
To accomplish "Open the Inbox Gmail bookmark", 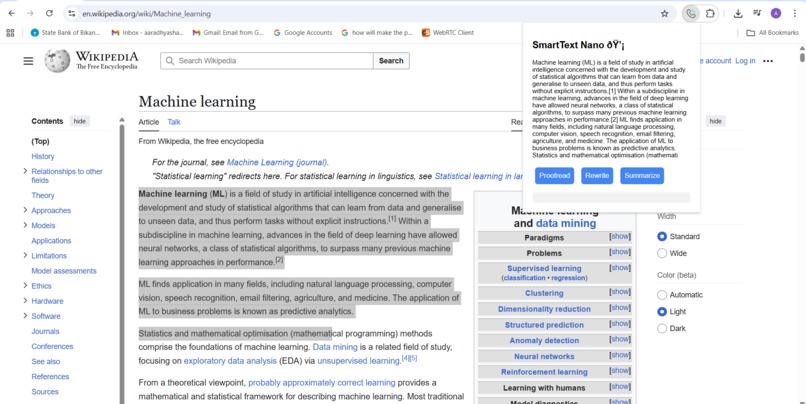I will point(148,33).
